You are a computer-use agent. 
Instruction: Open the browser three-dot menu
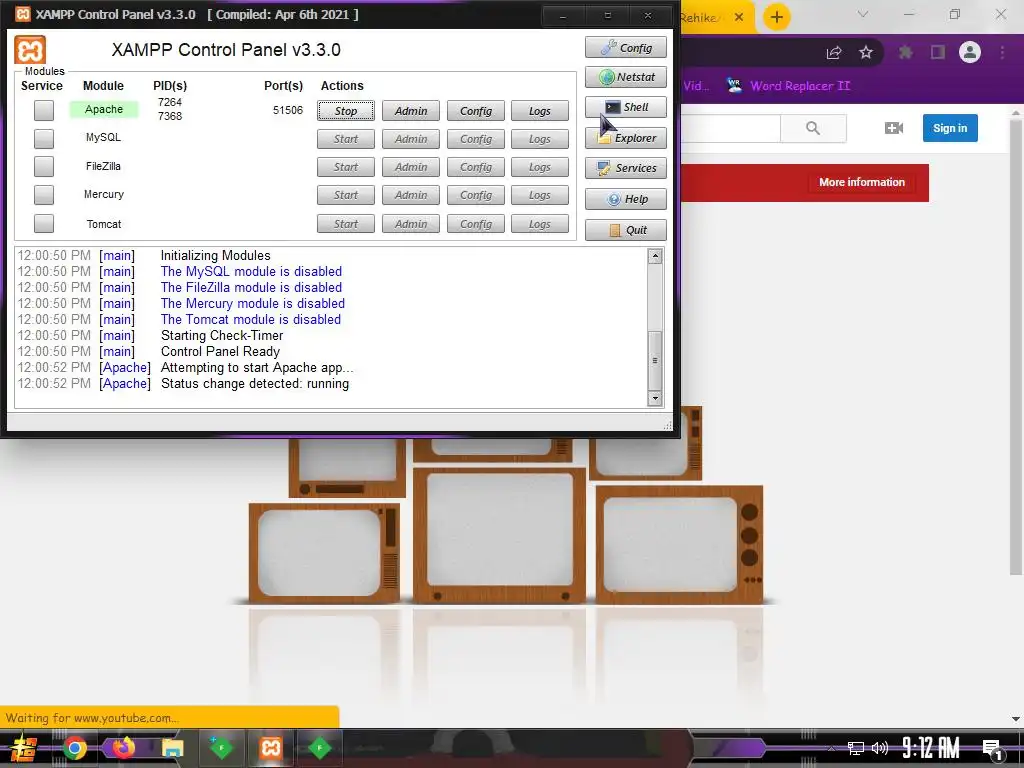1002,52
